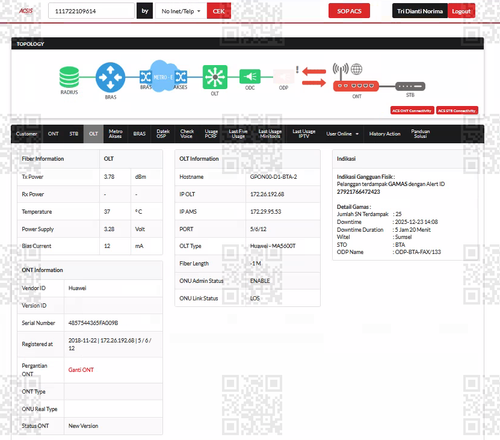The image size is (500, 440).
Task: Switch to the Last Usage IPTV tab
Action: coord(304,134)
